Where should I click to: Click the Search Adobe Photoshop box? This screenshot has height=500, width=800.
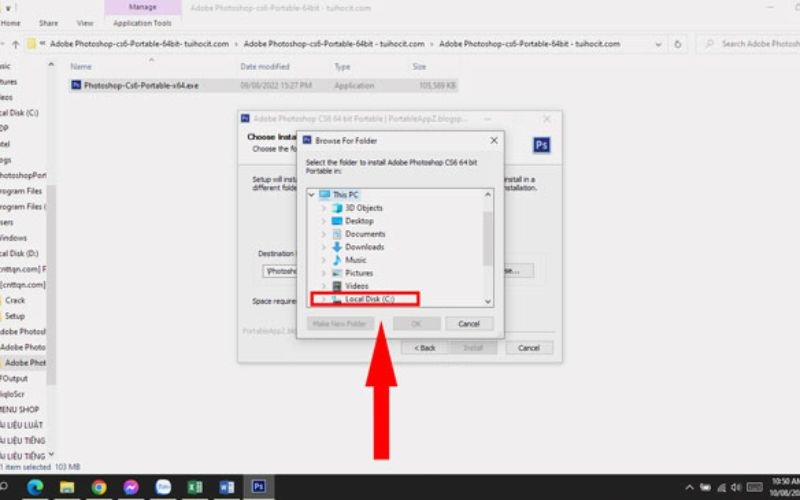(x=750, y=44)
